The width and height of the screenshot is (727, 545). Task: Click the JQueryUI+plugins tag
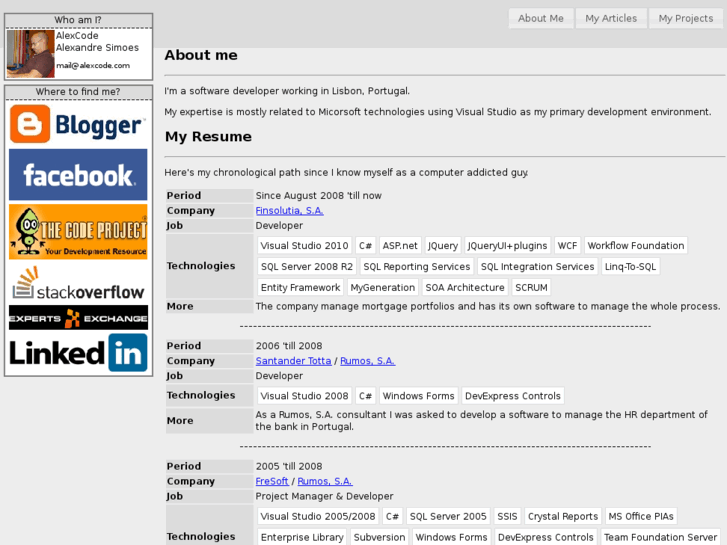pyautogui.click(x=507, y=246)
